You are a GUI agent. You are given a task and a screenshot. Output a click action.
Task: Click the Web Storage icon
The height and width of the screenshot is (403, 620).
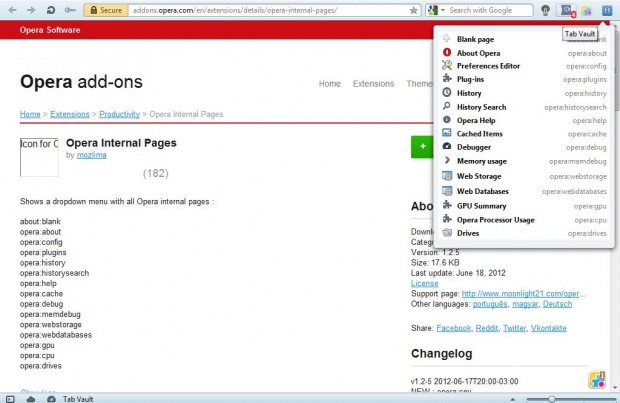coord(447,176)
